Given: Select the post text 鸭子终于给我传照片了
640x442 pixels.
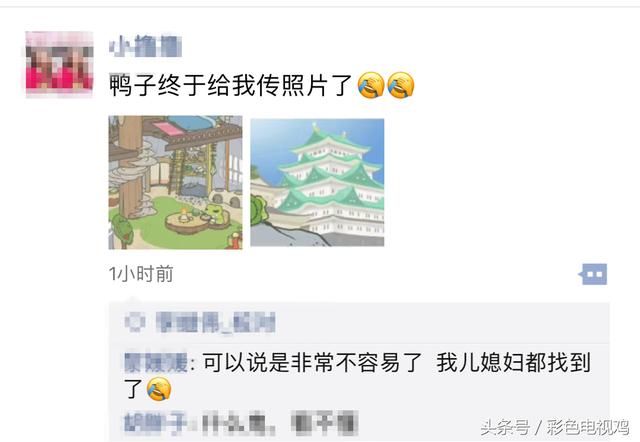Looking at the screenshot, I should point(230,85).
